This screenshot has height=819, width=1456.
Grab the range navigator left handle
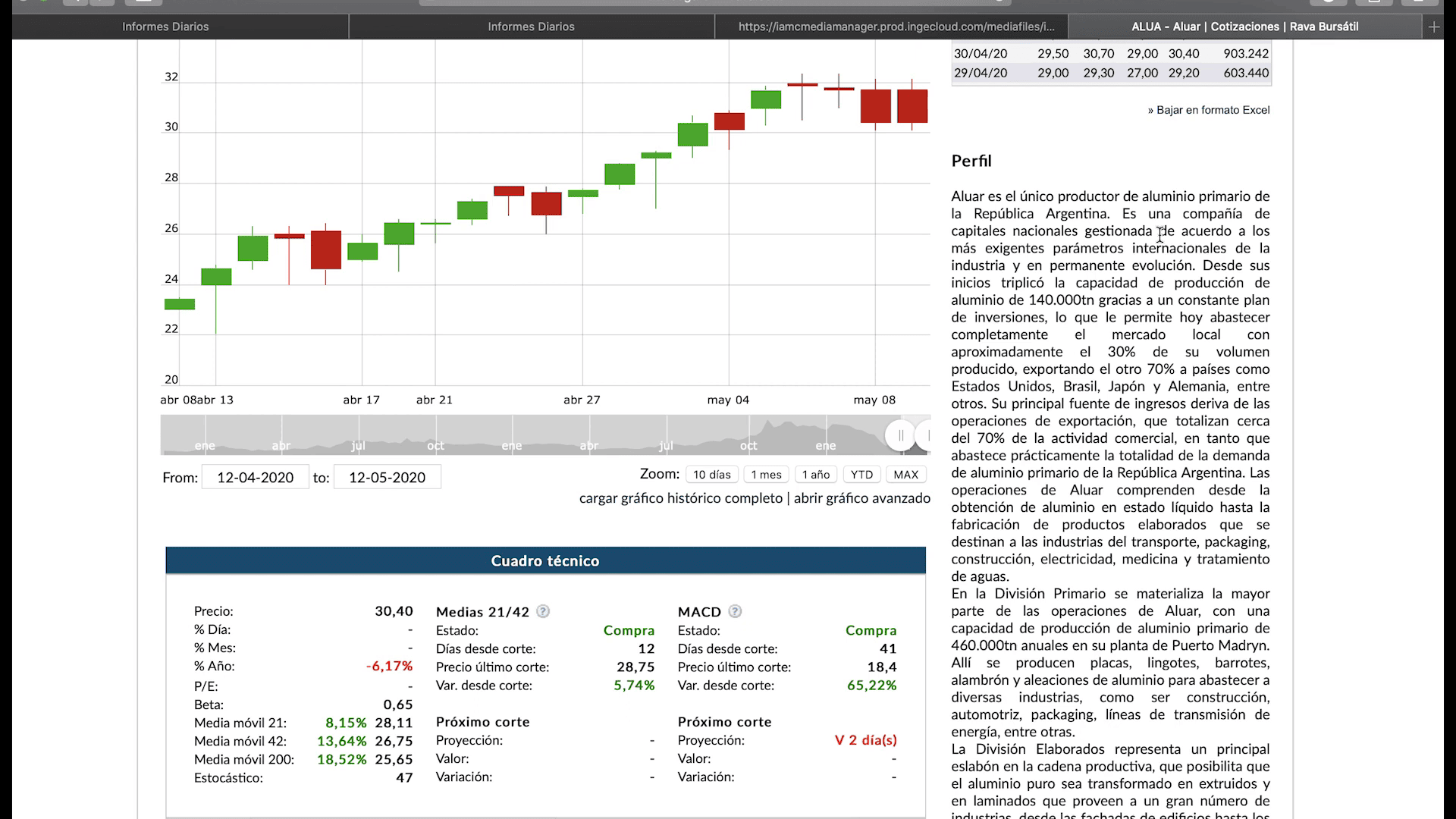pyautogui.click(x=900, y=435)
